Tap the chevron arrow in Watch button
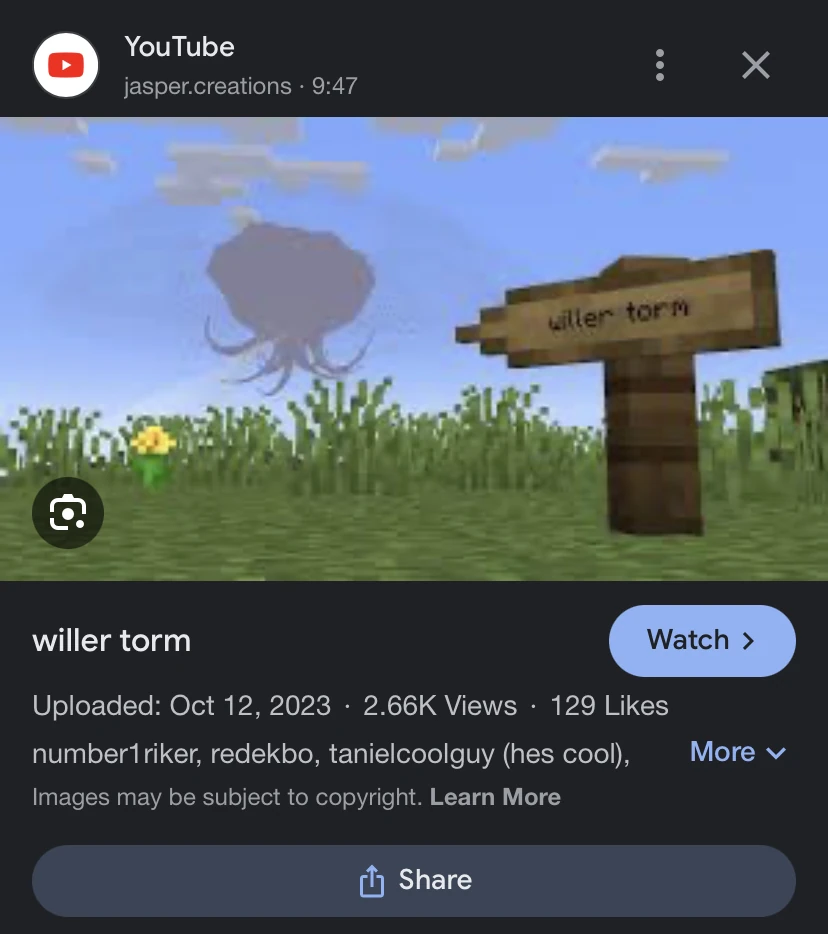This screenshot has height=934, width=828. click(x=749, y=641)
